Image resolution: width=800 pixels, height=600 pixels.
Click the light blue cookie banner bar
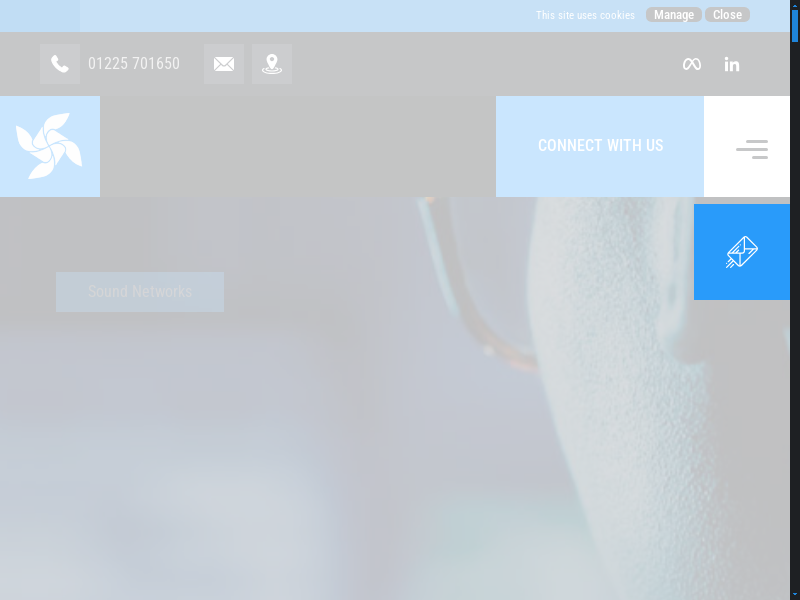[300, 15]
